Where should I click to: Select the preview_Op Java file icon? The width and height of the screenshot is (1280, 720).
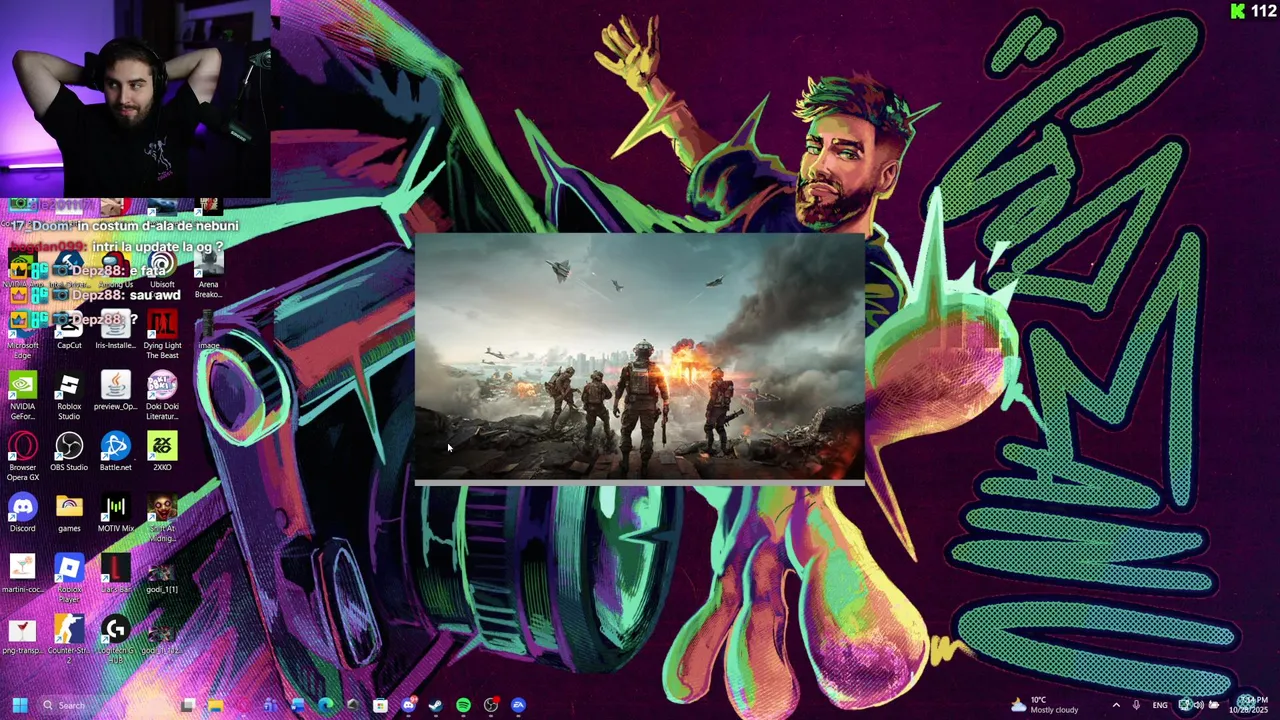(x=115, y=392)
